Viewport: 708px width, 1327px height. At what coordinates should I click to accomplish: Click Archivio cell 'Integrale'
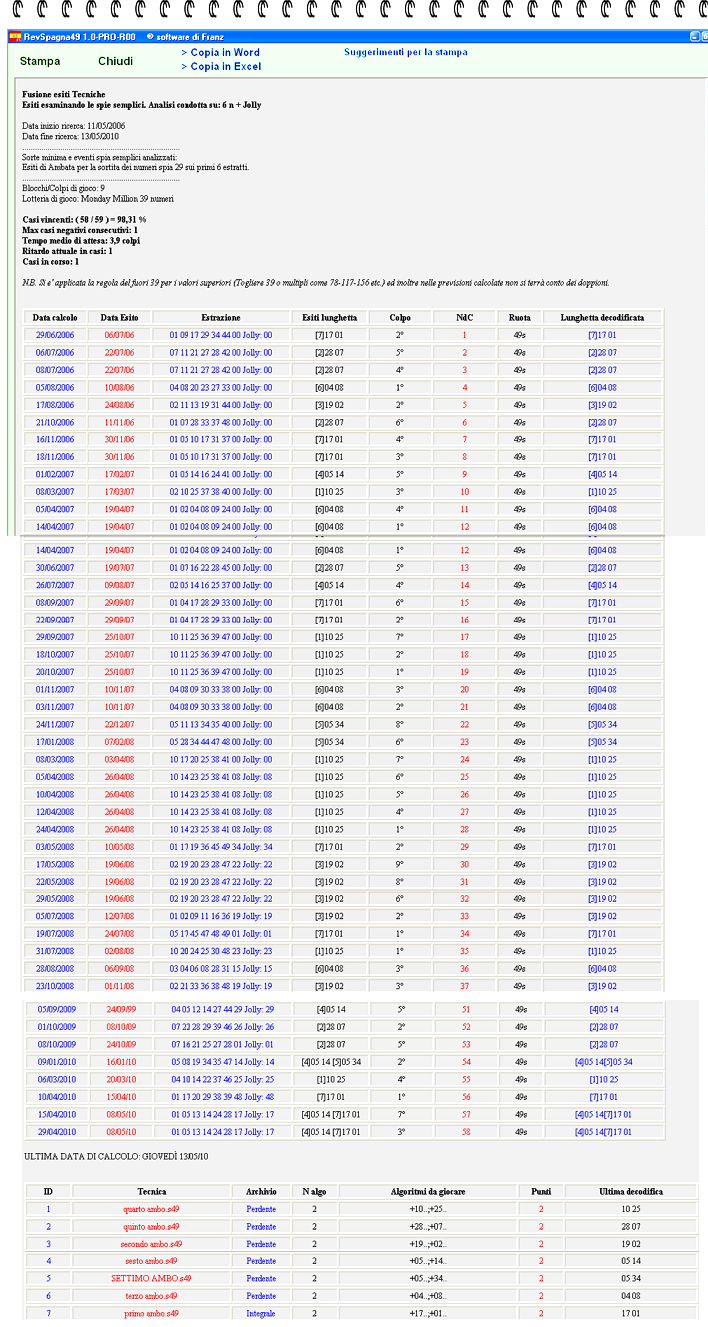pos(261,1313)
